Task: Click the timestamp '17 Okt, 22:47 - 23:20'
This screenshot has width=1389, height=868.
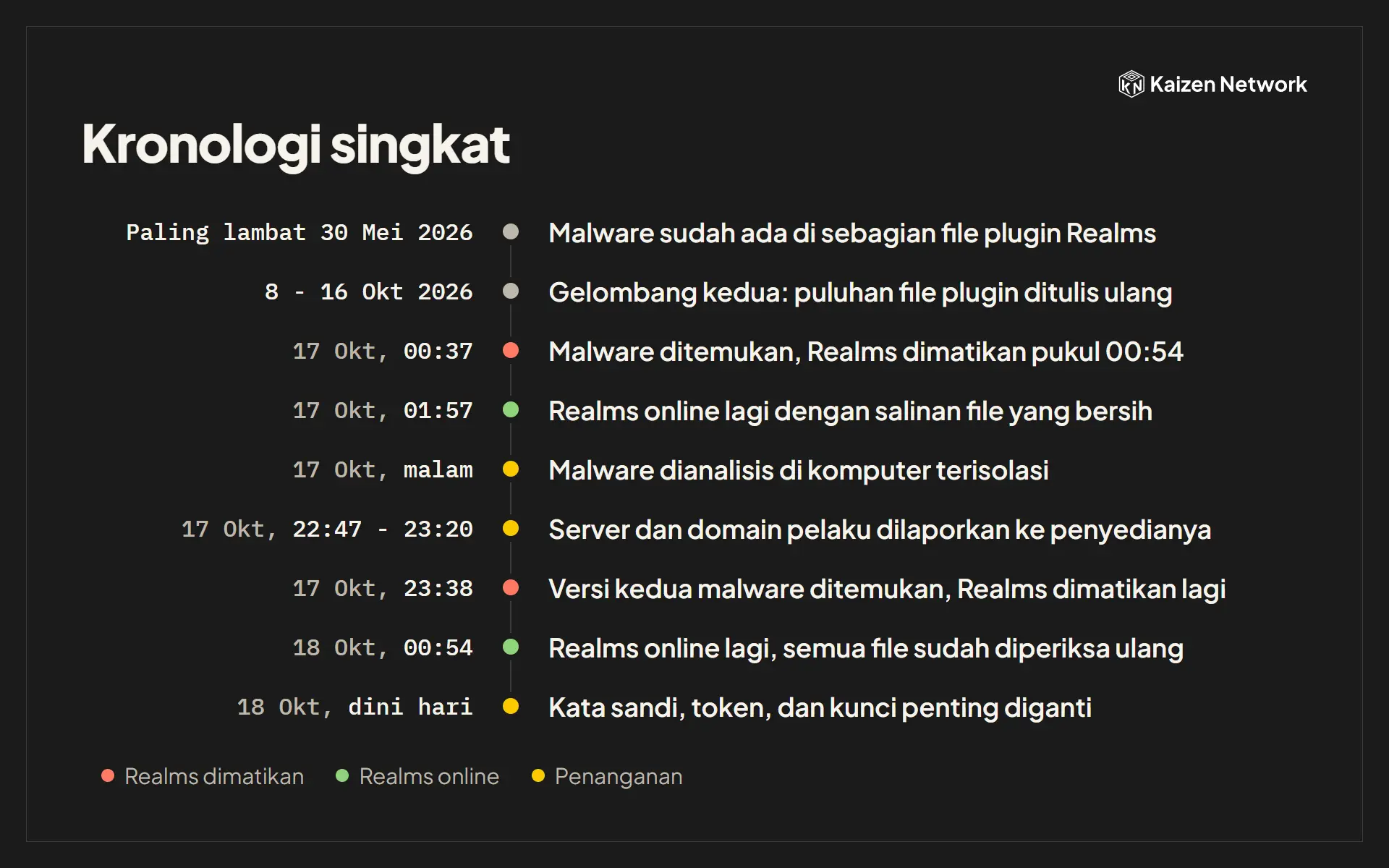Action: coord(327,529)
